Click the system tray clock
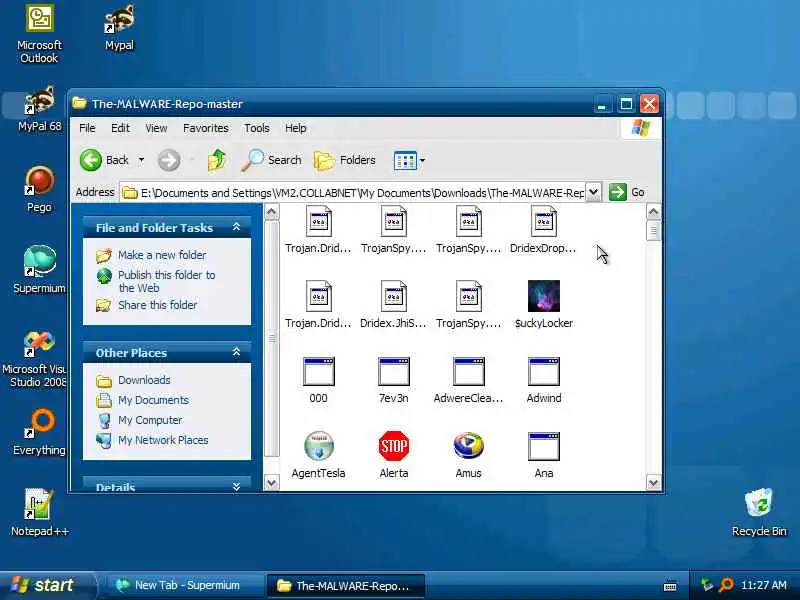This screenshot has height=600, width=800. click(764, 585)
